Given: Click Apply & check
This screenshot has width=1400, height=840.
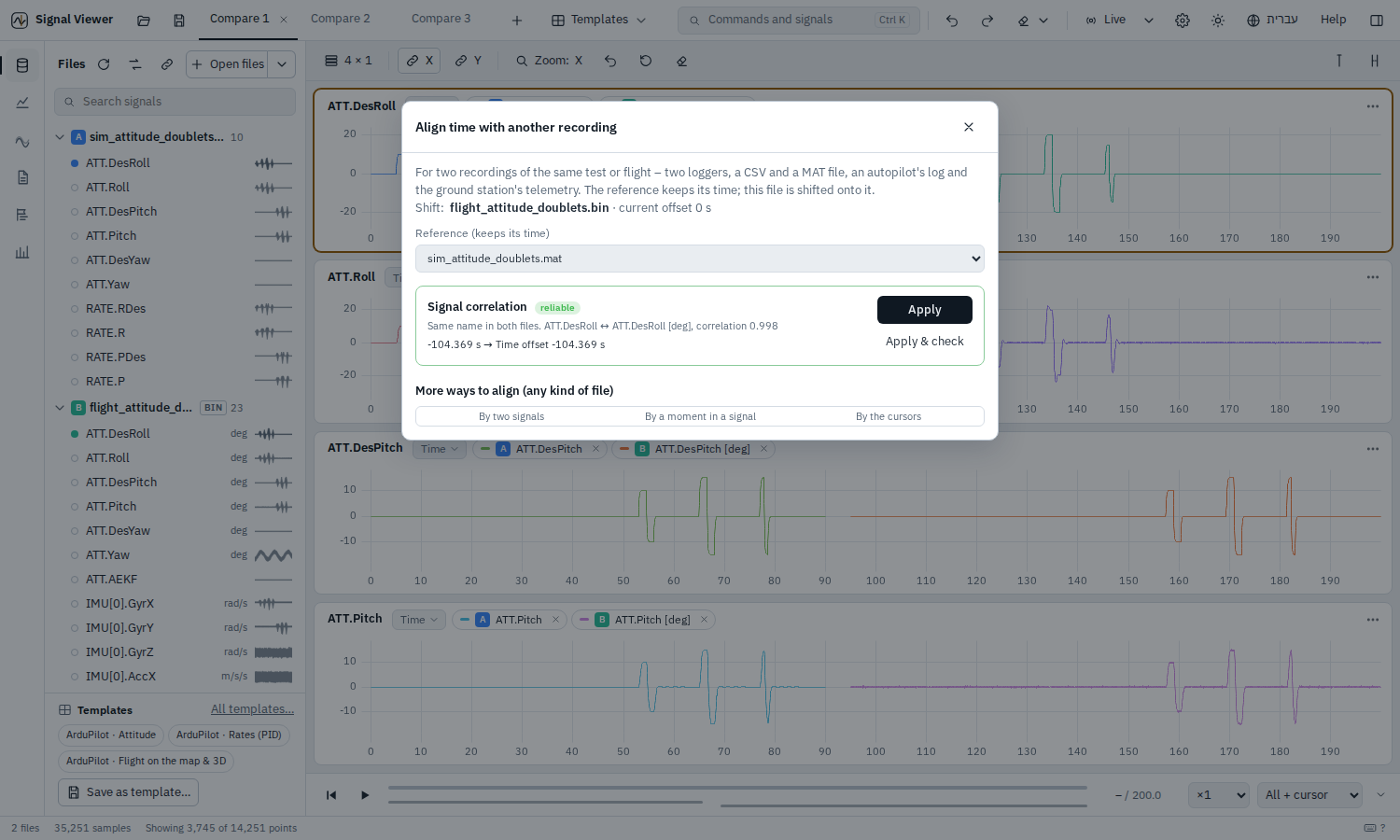Looking at the screenshot, I should [925, 342].
